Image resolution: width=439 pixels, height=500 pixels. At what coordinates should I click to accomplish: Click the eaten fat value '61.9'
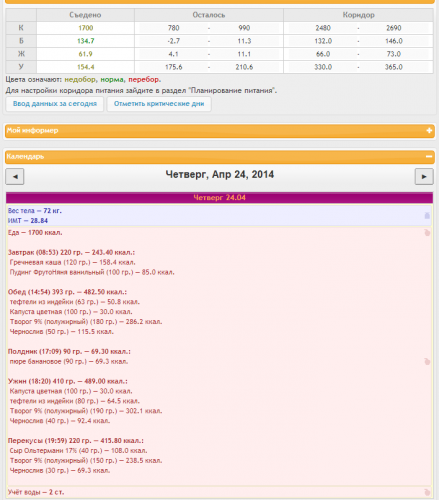(x=86, y=54)
